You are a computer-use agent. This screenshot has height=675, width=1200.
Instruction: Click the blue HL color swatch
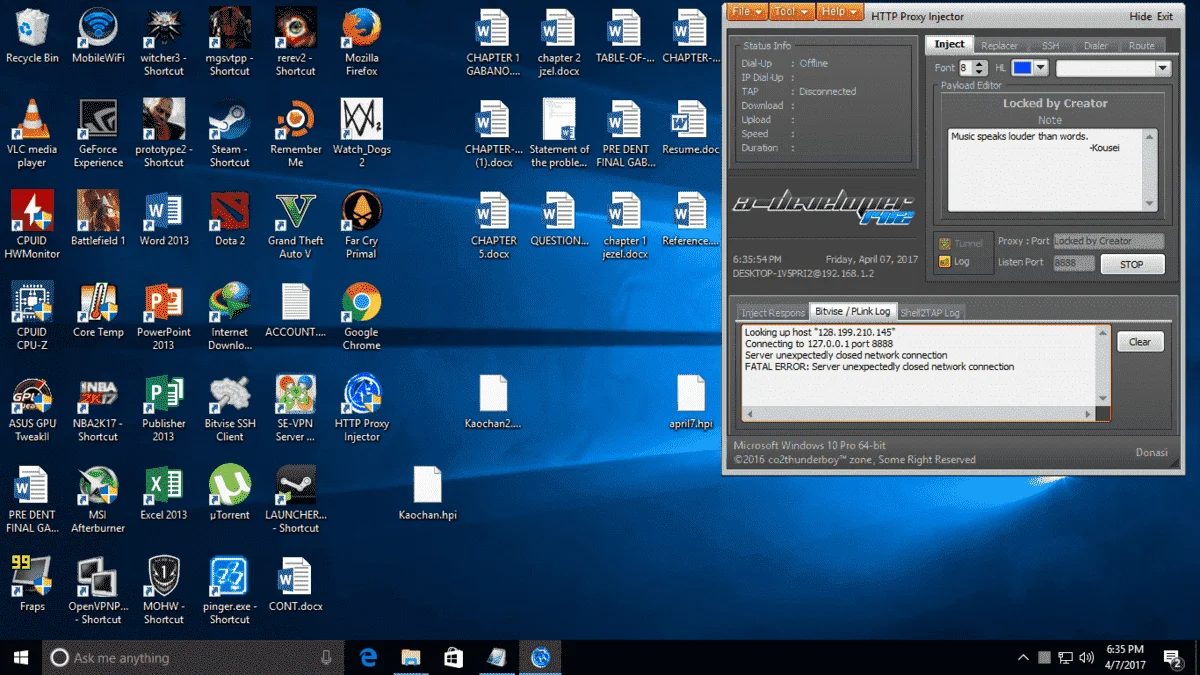coord(1022,68)
